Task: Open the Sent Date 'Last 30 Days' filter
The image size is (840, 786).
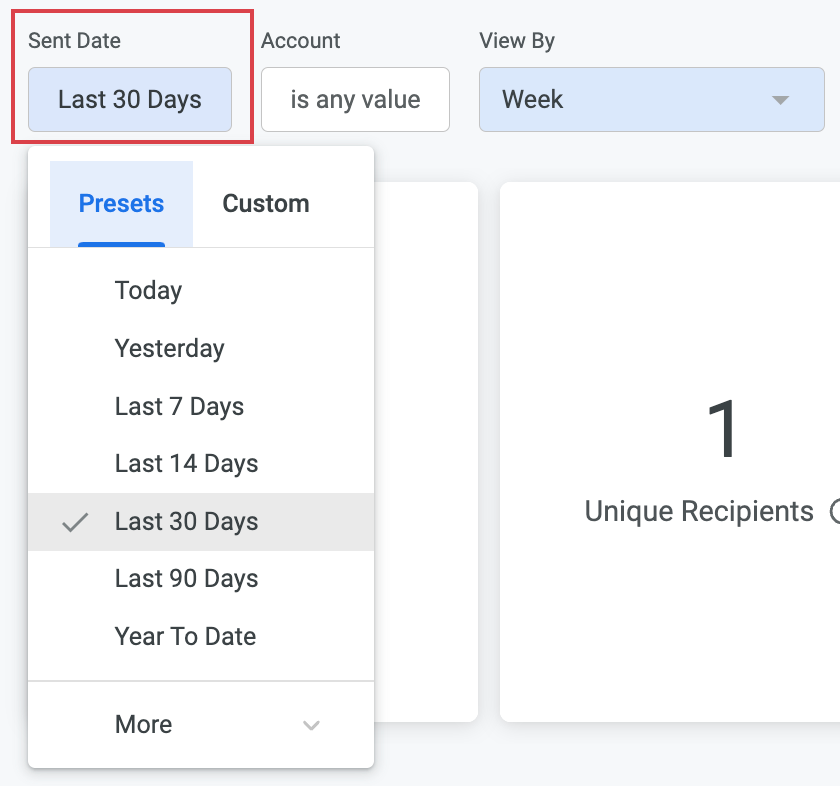Action: pos(130,100)
